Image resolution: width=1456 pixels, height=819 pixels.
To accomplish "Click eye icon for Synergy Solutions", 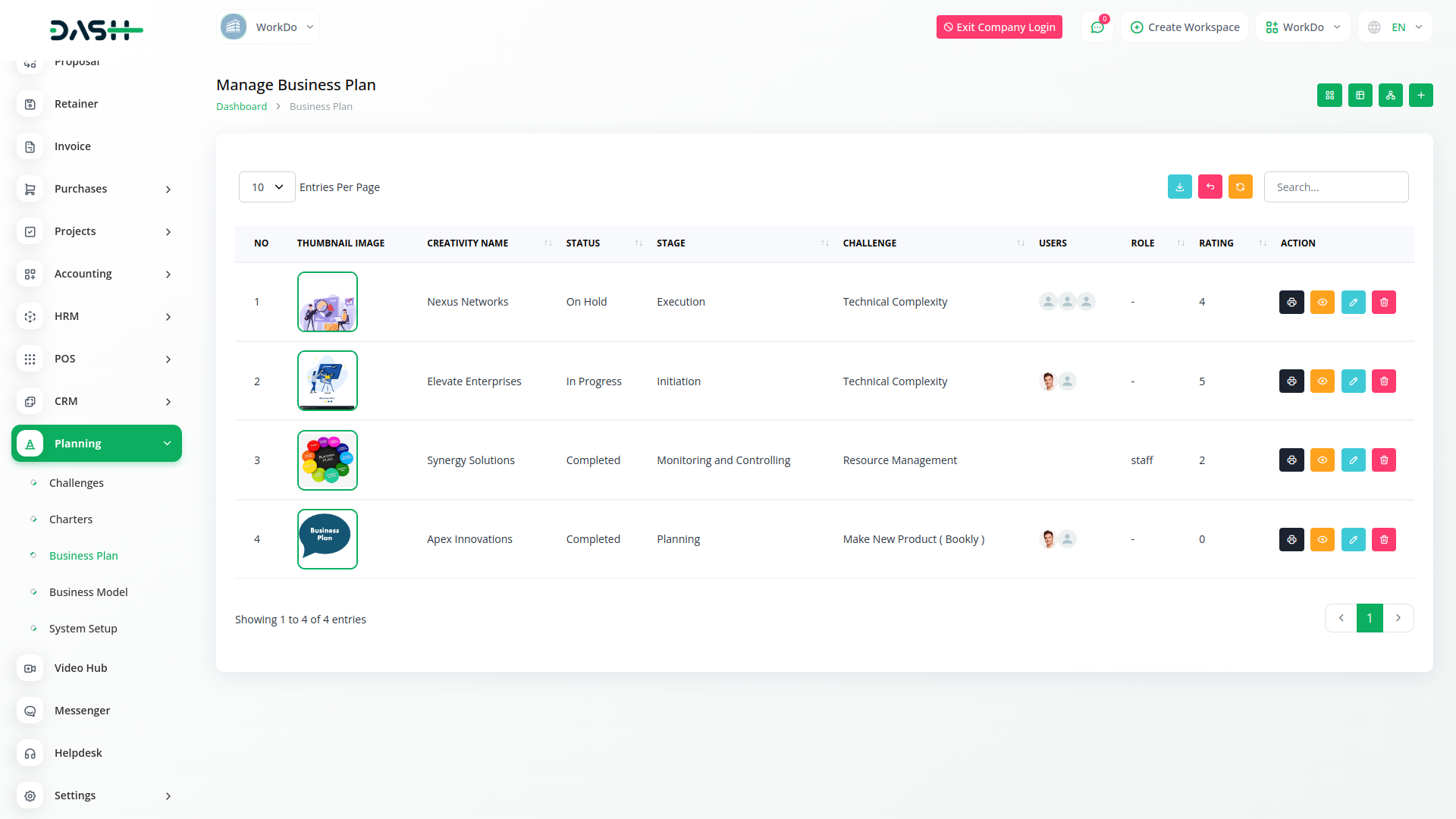I will coord(1322,460).
